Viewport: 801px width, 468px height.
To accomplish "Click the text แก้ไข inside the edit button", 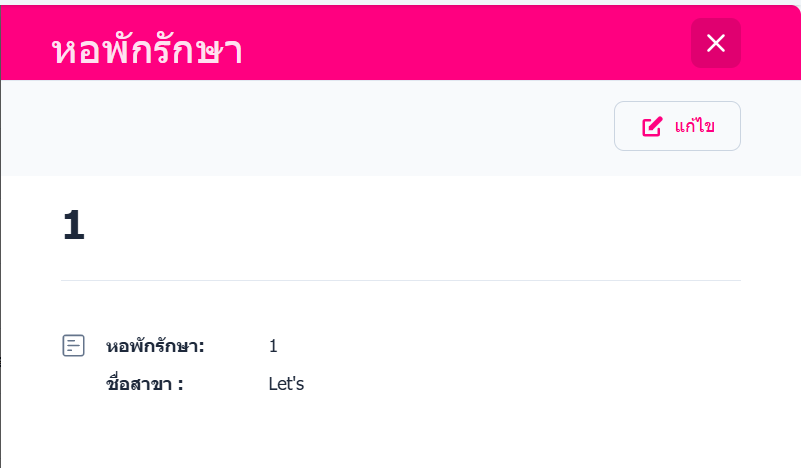I will 695,127.
